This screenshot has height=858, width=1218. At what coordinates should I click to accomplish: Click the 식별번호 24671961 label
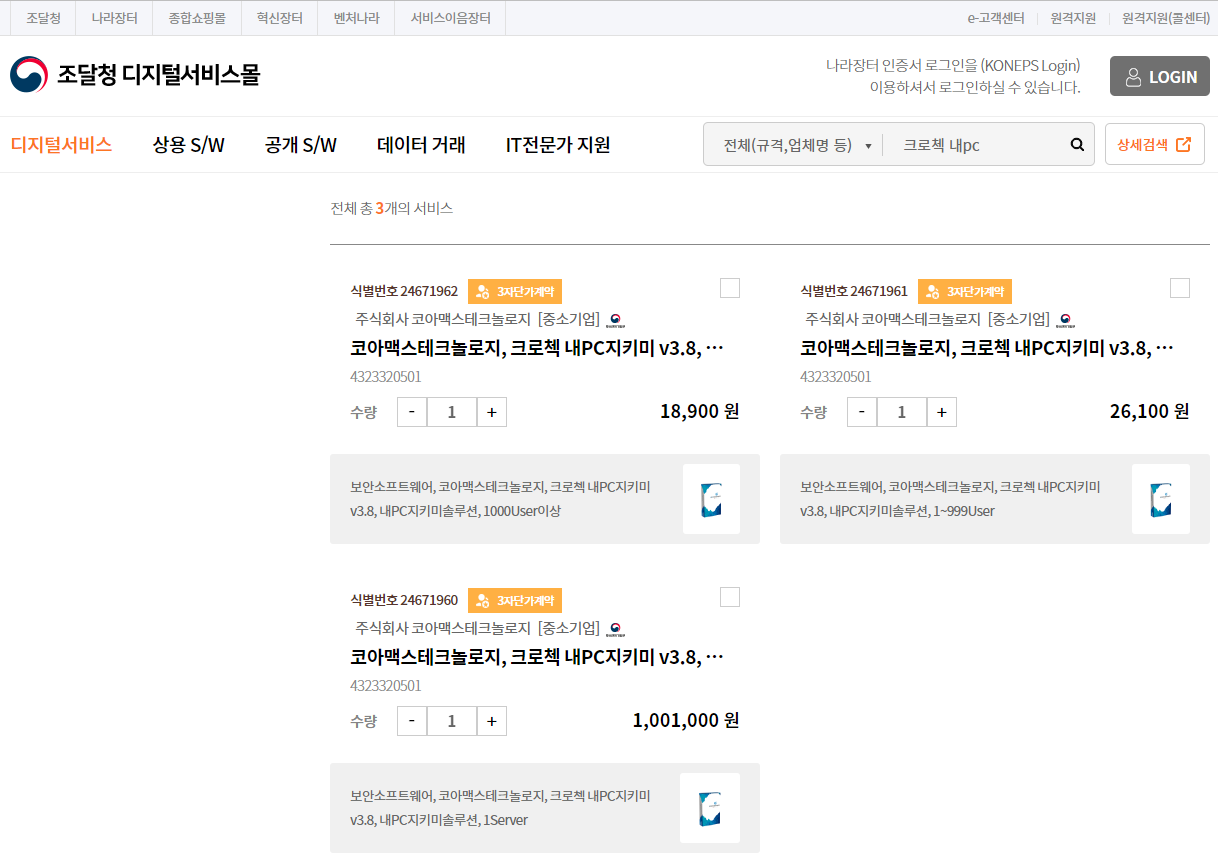[x=854, y=292]
